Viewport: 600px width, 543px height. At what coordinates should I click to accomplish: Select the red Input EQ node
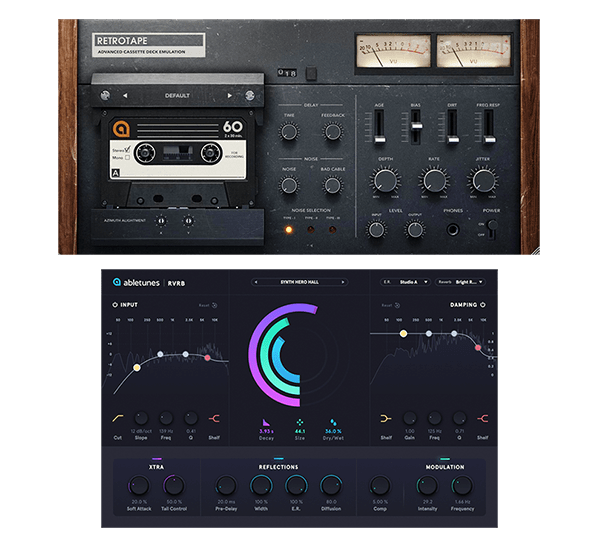tap(207, 358)
